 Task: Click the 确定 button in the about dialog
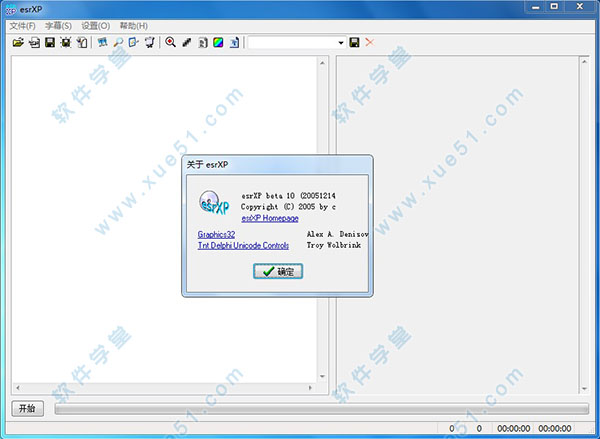[x=278, y=271]
